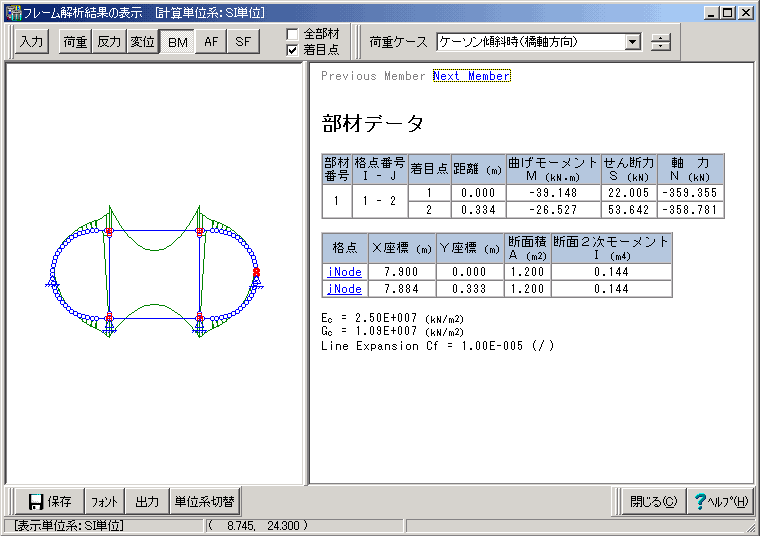Click the shear force value 22.005

[x=629, y=193]
